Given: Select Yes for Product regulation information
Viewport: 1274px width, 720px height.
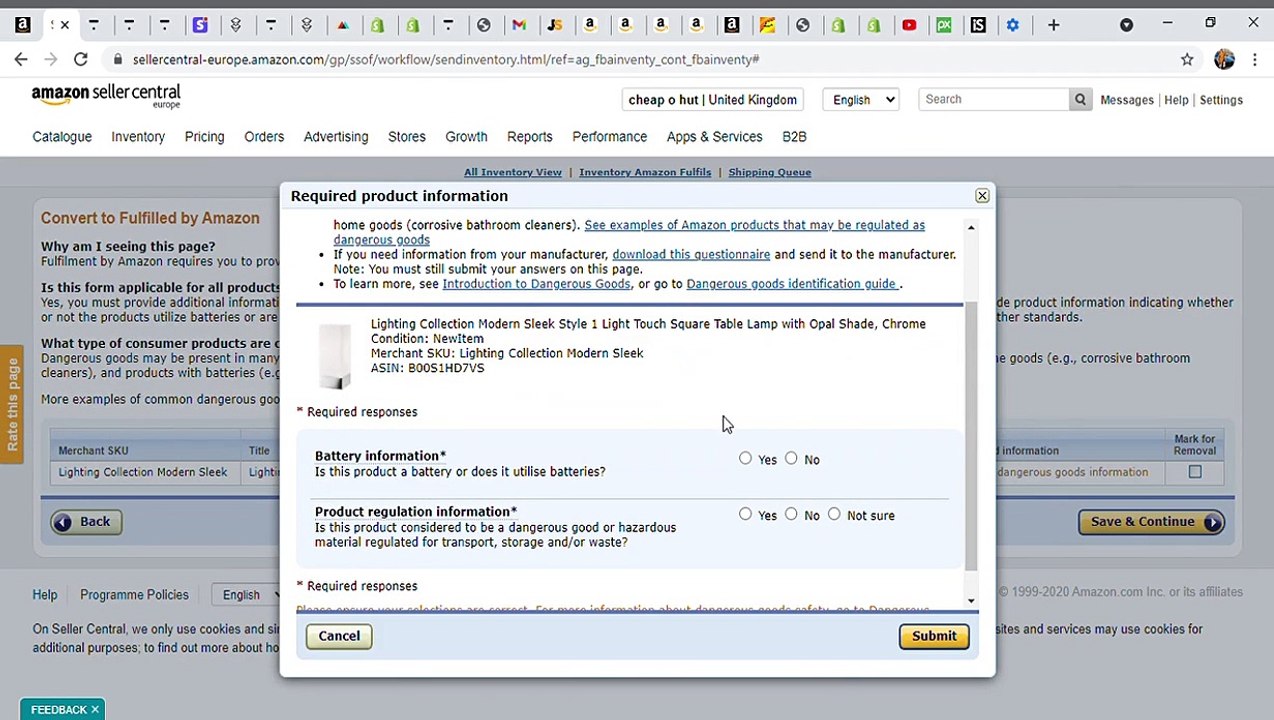Looking at the screenshot, I should [x=745, y=515].
